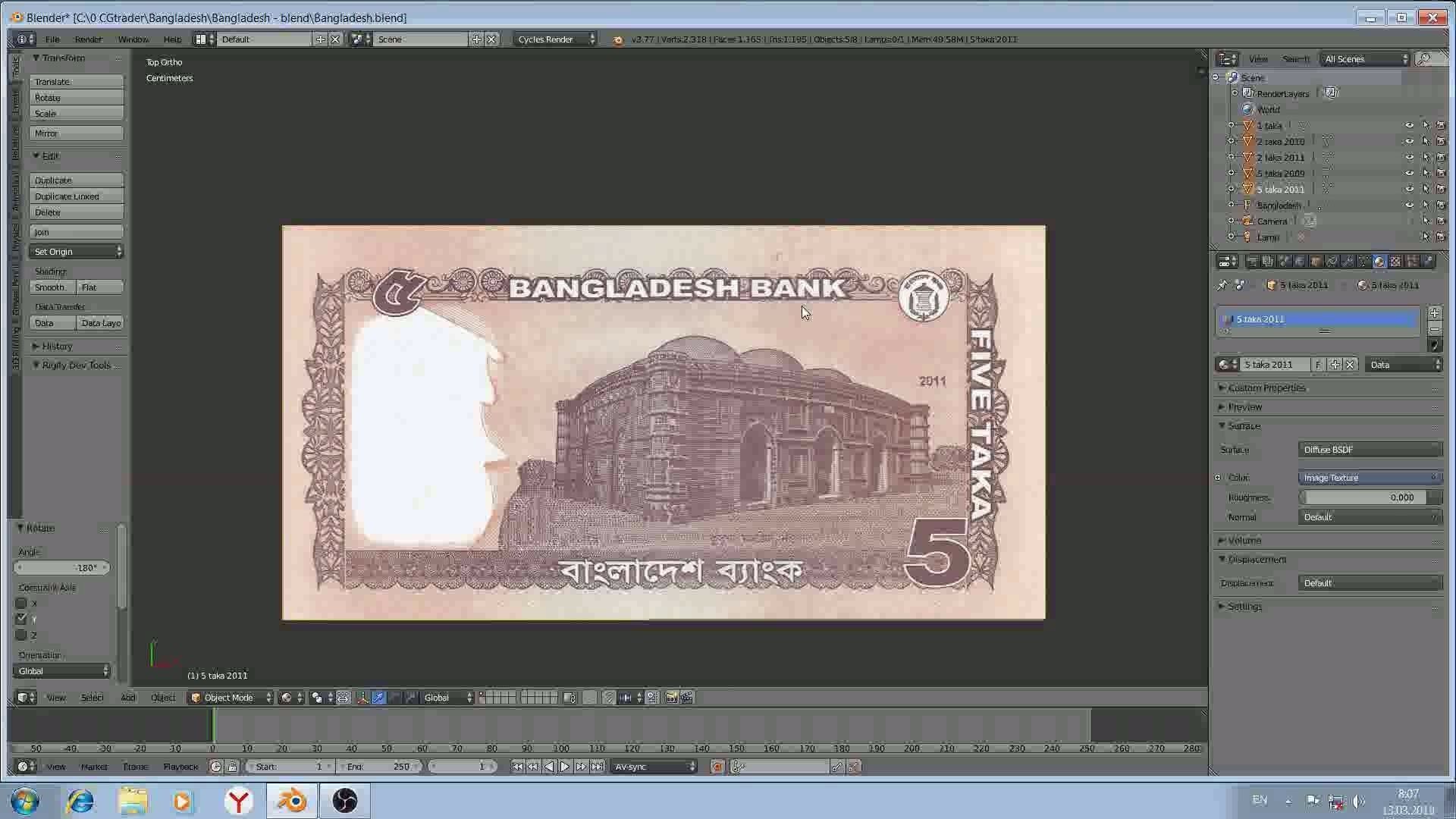The width and height of the screenshot is (1456, 819).
Task: Click the Texture properties tab icon
Action: pos(1395,261)
